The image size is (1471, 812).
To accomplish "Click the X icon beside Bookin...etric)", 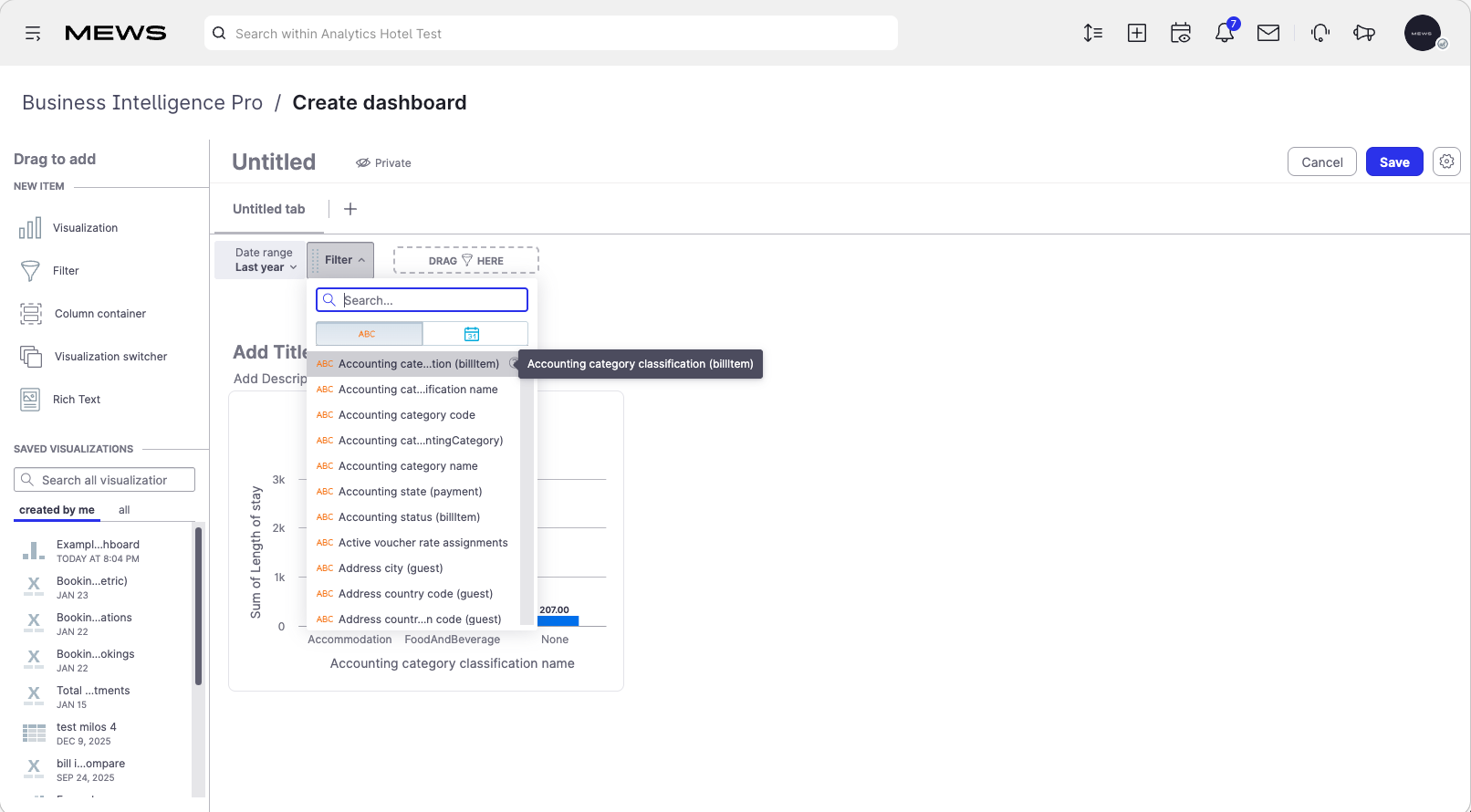I will pos(34,587).
